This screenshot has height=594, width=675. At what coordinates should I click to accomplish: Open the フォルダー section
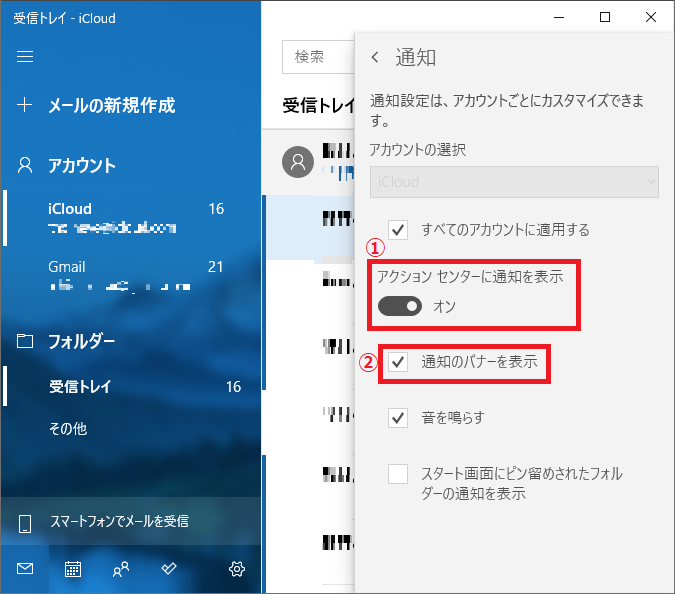[82, 342]
